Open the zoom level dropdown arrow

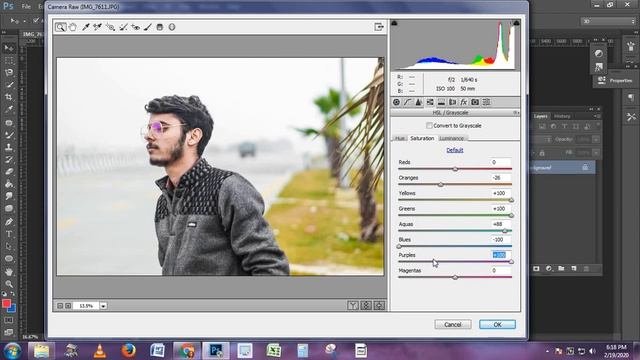click(x=104, y=306)
